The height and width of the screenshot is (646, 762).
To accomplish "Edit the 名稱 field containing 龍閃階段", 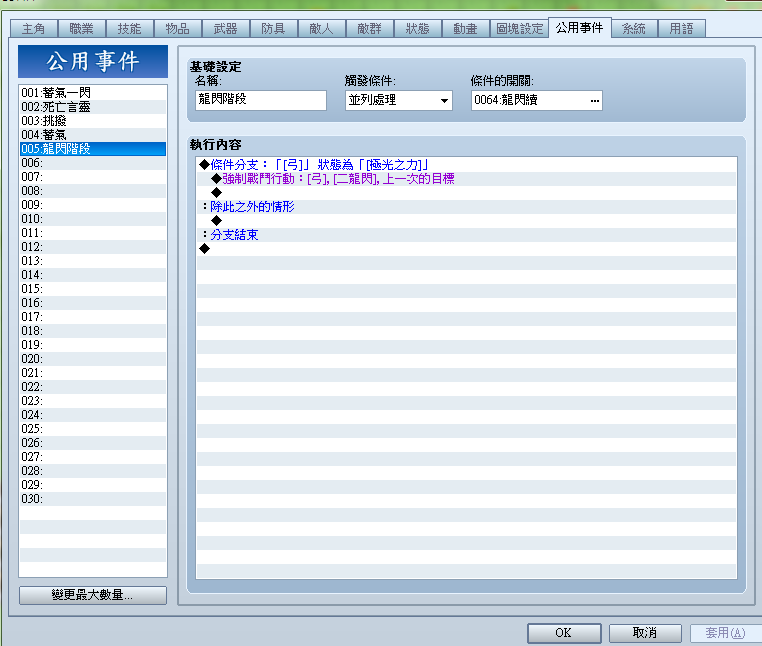I will tap(261, 100).
